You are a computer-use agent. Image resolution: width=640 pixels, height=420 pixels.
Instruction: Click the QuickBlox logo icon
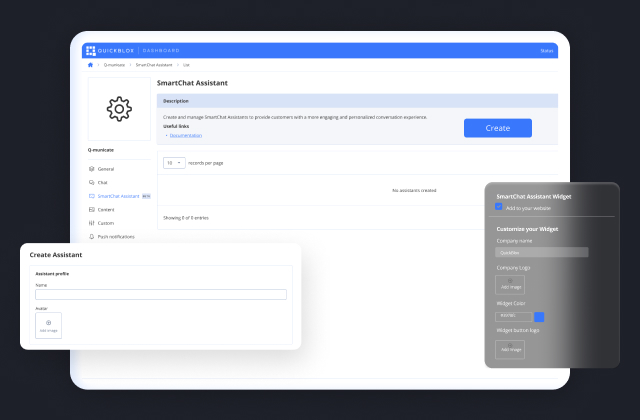(91, 51)
